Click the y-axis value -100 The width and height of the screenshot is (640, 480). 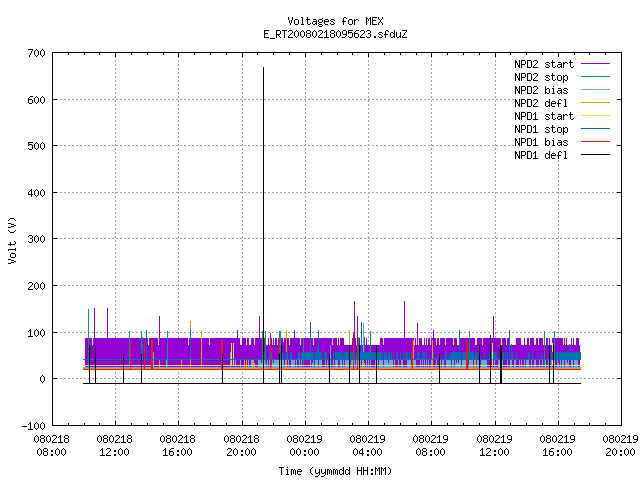click(33, 426)
